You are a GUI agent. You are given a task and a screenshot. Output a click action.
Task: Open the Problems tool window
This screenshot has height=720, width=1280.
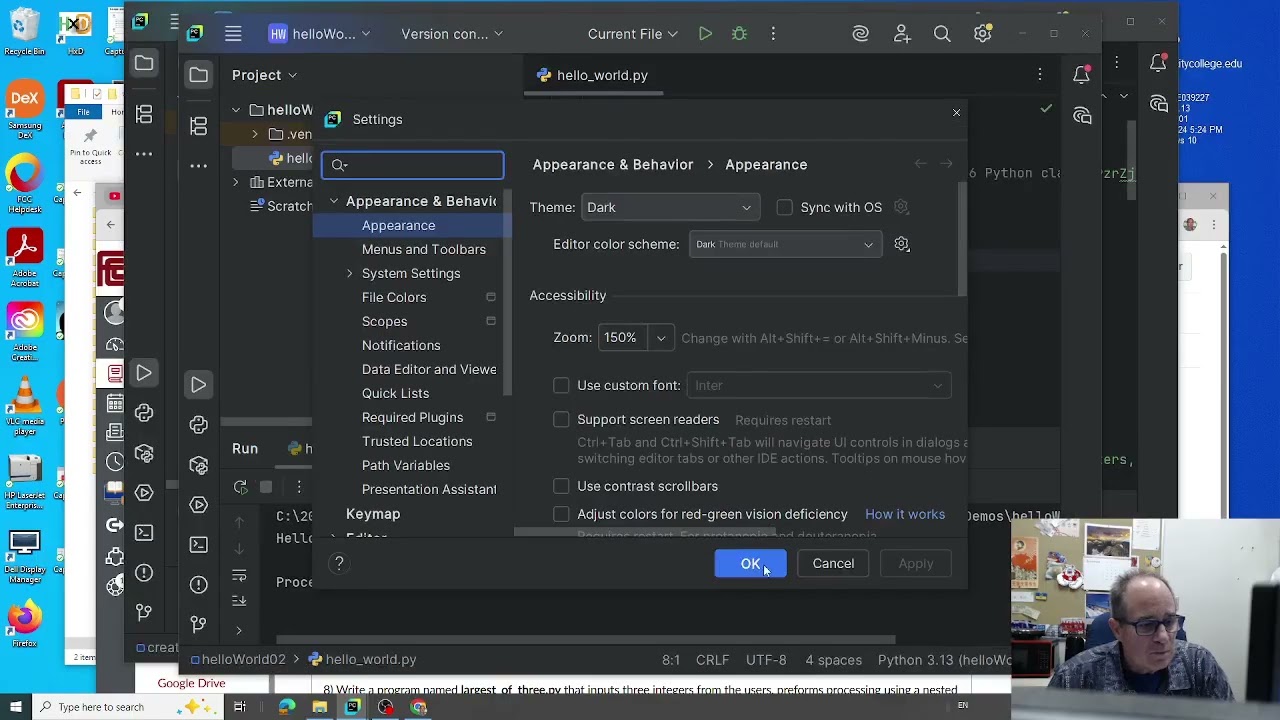(198, 585)
